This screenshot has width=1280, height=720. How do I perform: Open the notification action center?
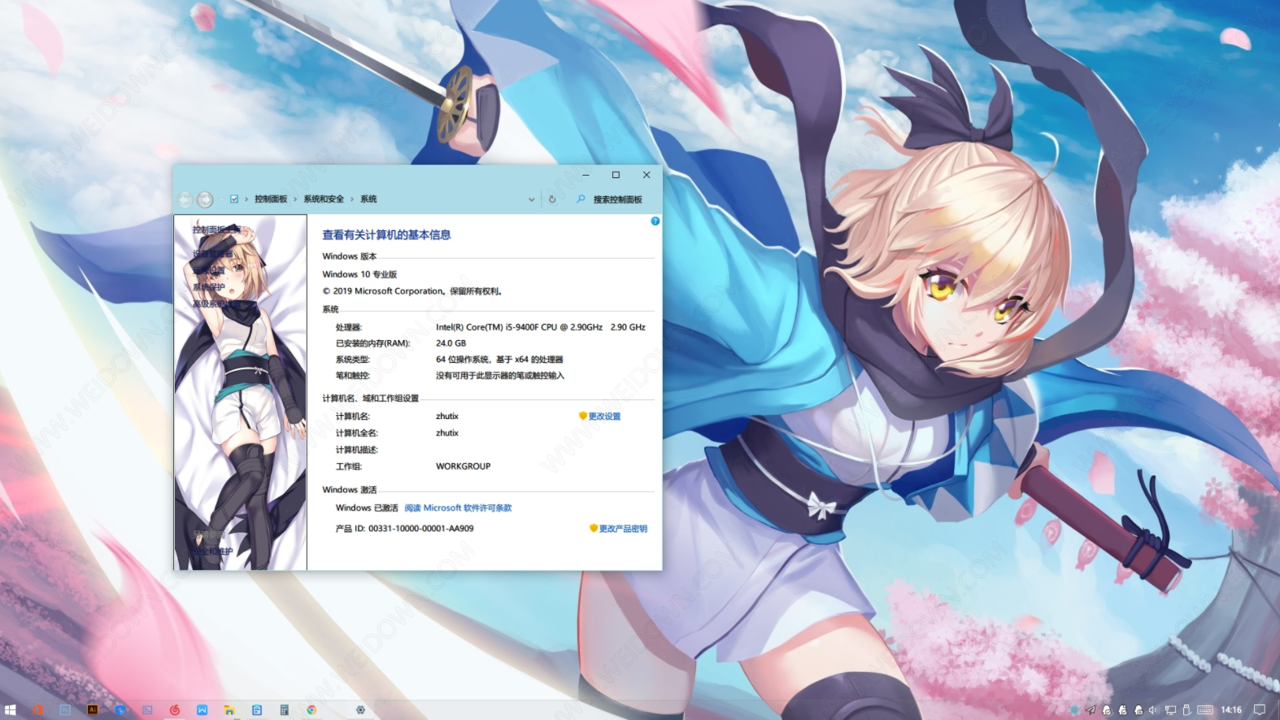tap(1259, 710)
